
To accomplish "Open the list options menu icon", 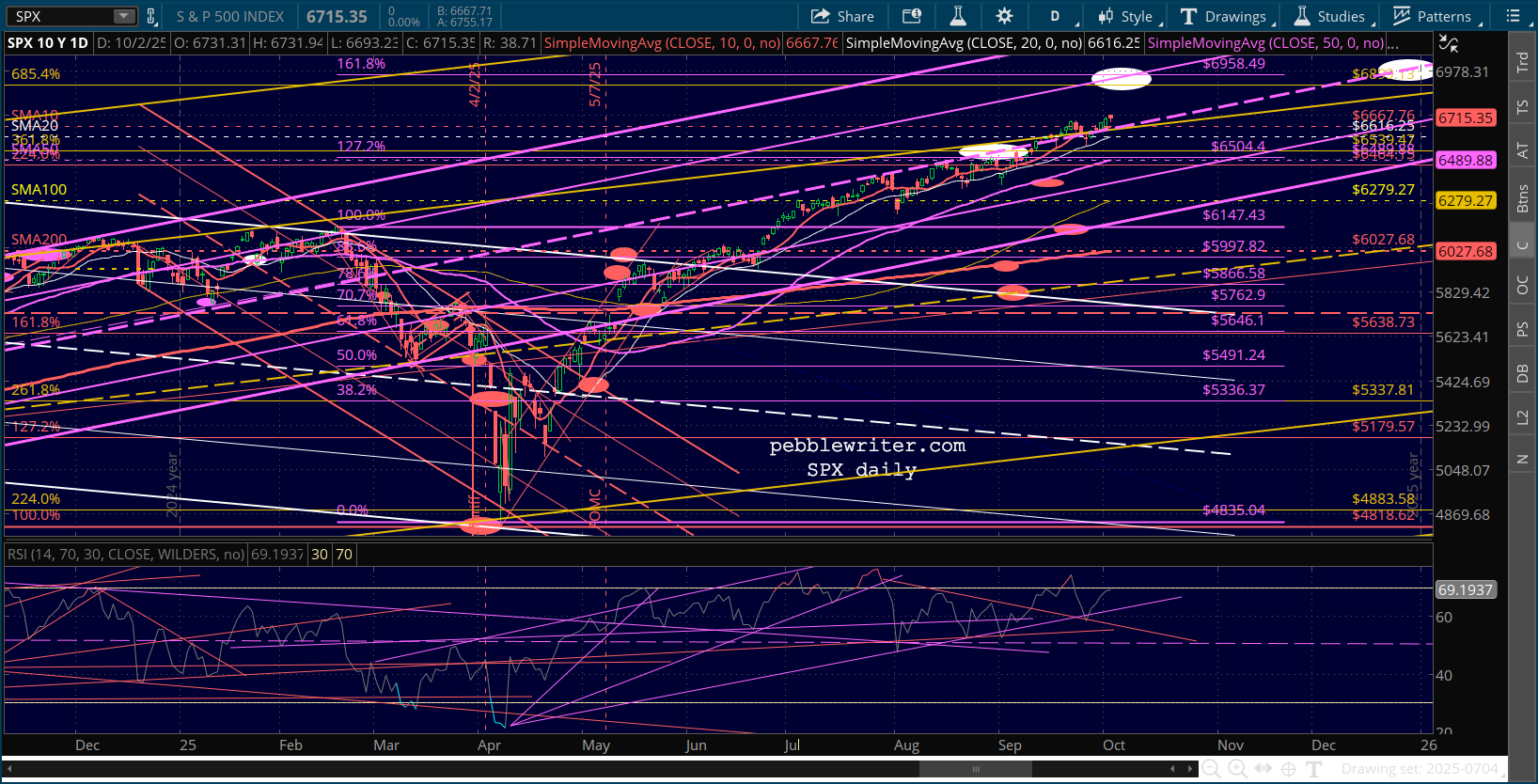I will click(x=1514, y=16).
